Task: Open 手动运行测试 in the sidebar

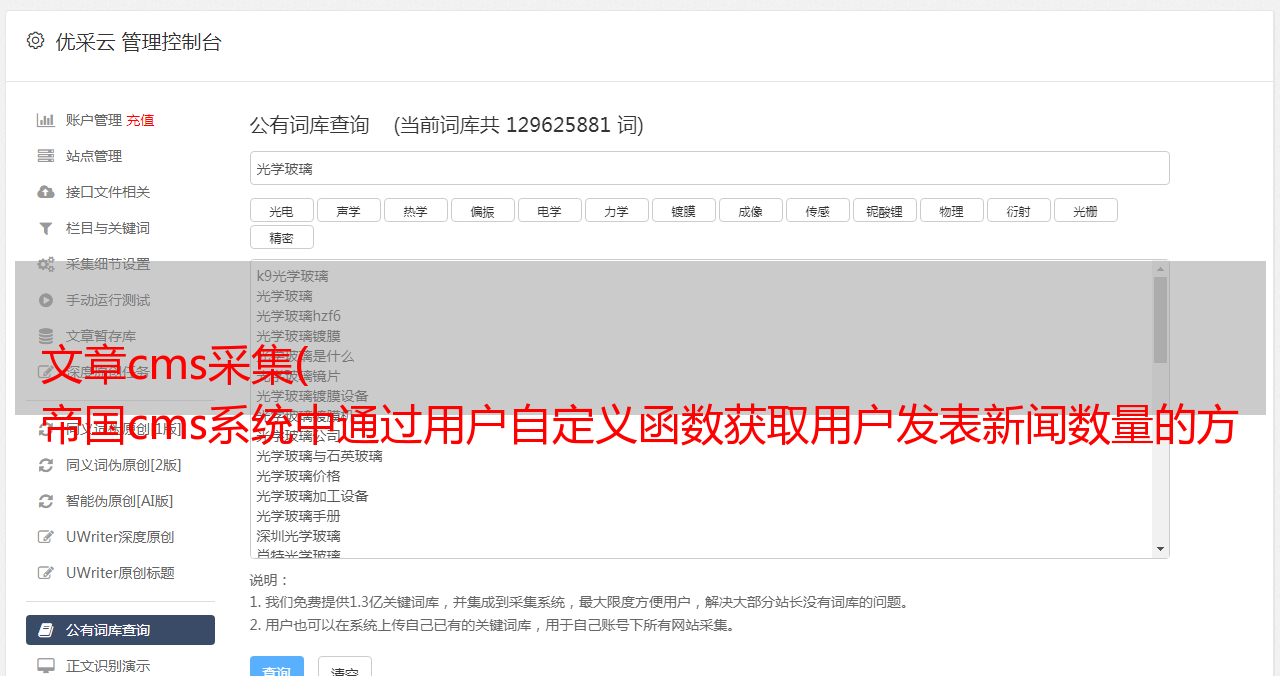Action: tap(108, 300)
